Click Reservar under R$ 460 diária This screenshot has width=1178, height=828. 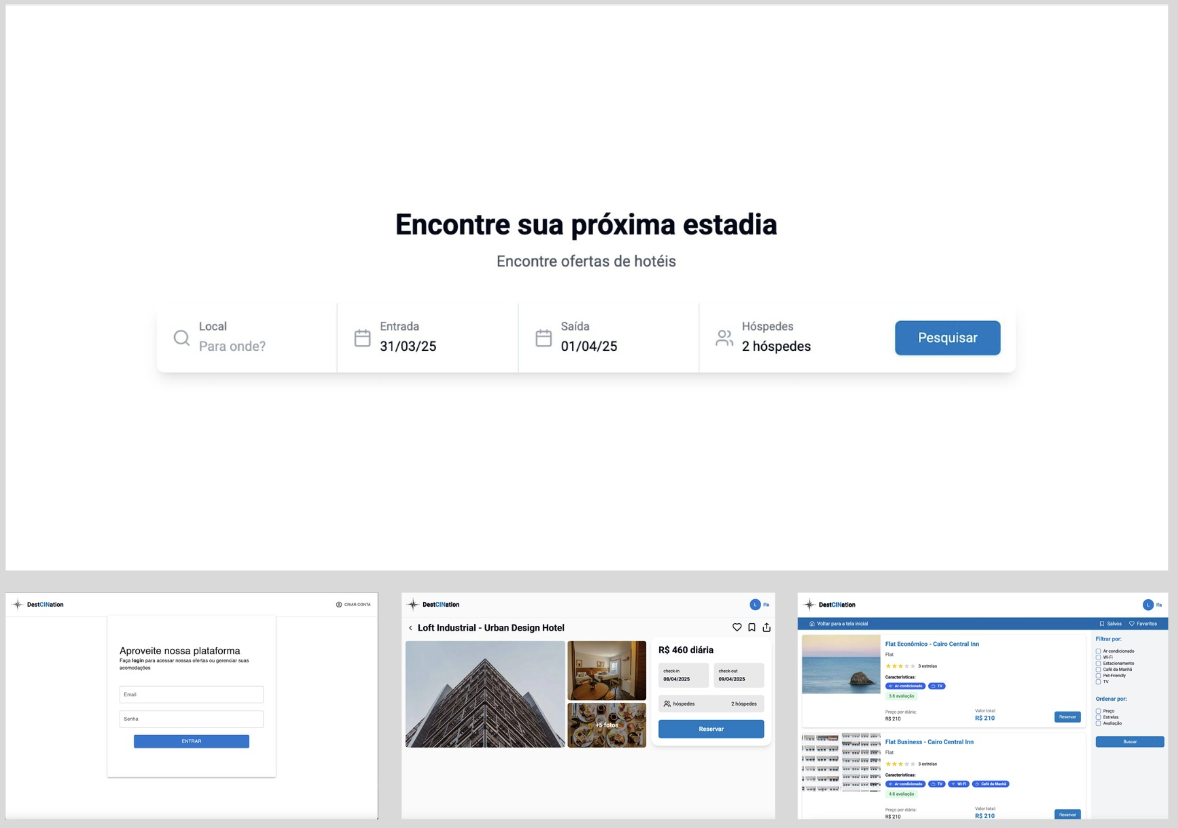711,729
